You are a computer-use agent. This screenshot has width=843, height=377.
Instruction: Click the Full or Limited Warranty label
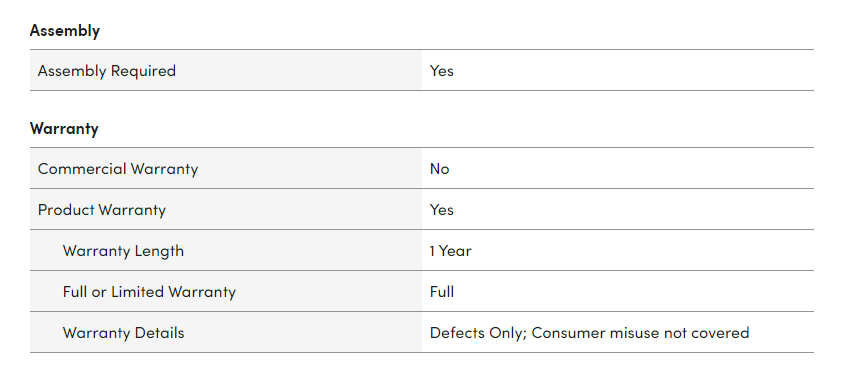click(x=149, y=291)
